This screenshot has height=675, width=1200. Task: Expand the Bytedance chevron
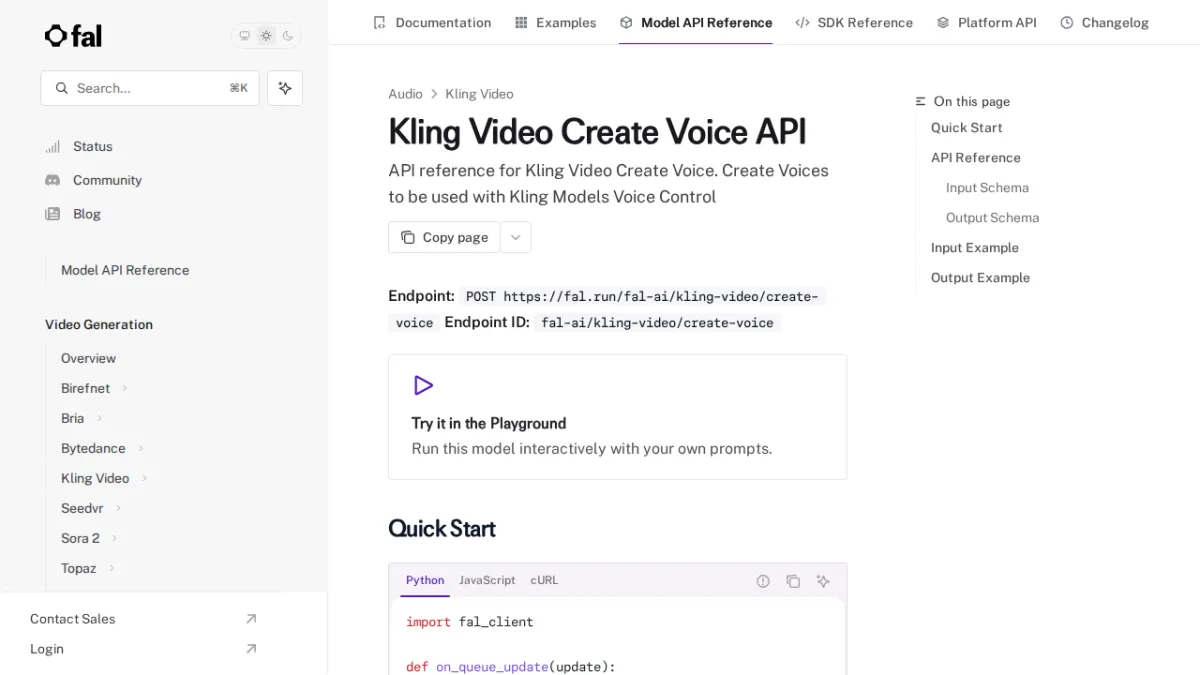141,448
